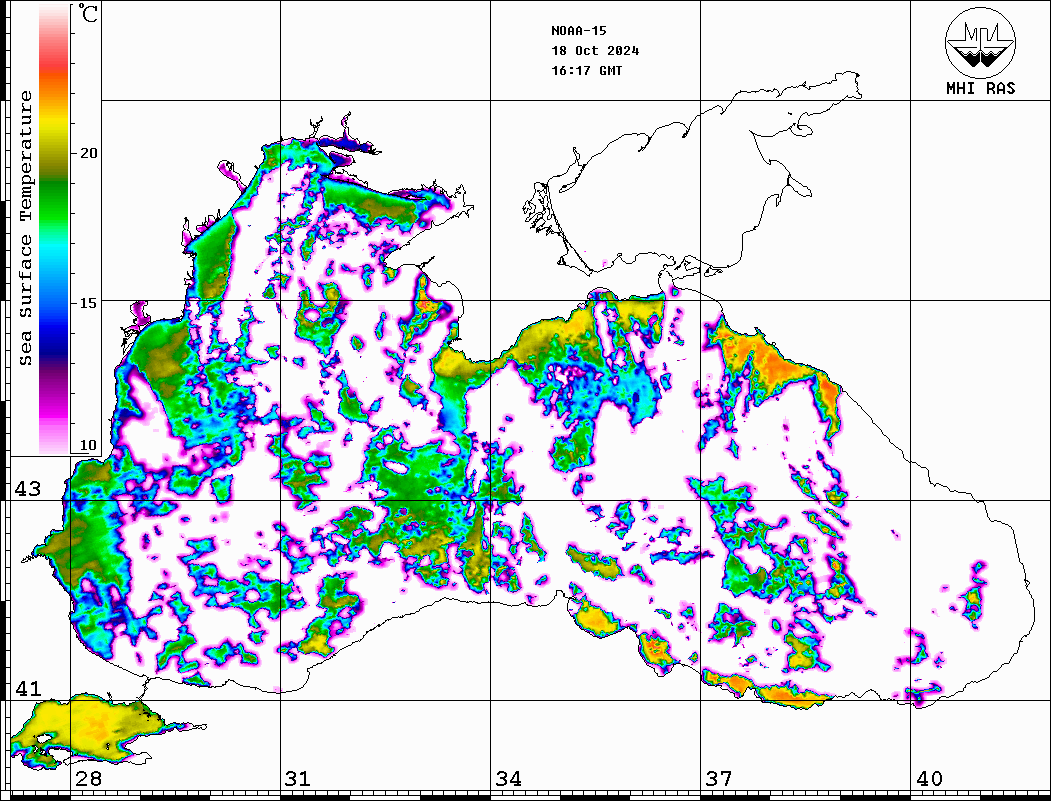Click the 15 tick label on the temperature scale
Image resolution: width=1051 pixels, height=801 pixels.
pos(89,303)
